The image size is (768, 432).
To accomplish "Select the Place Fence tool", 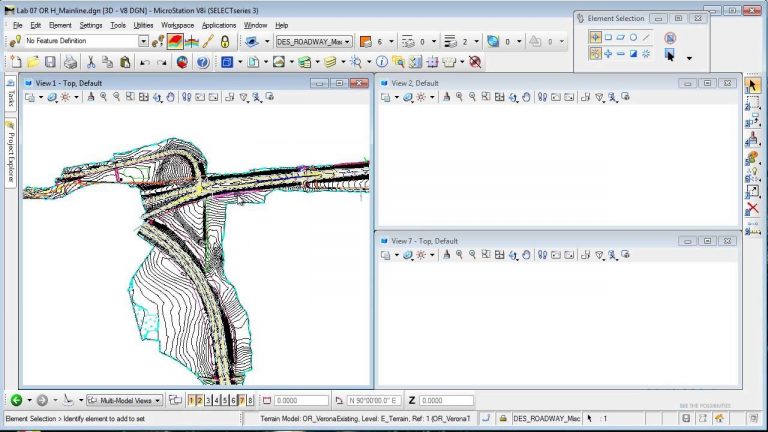I will pyautogui.click(x=752, y=104).
